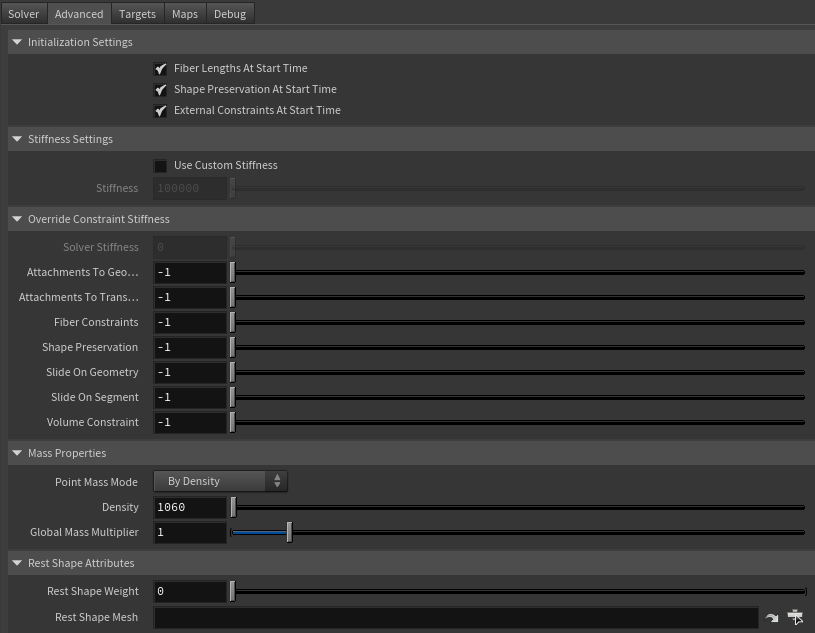
Task: Disable Shape Preservation At Start Time
Action: (161, 89)
